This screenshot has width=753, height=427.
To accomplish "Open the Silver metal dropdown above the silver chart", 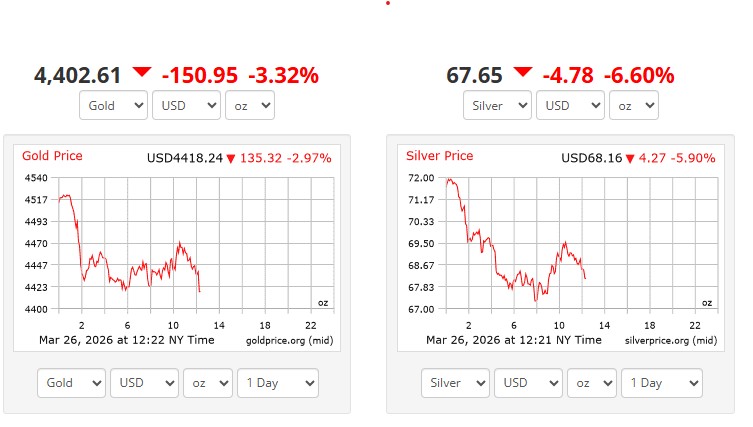I will point(498,105).
